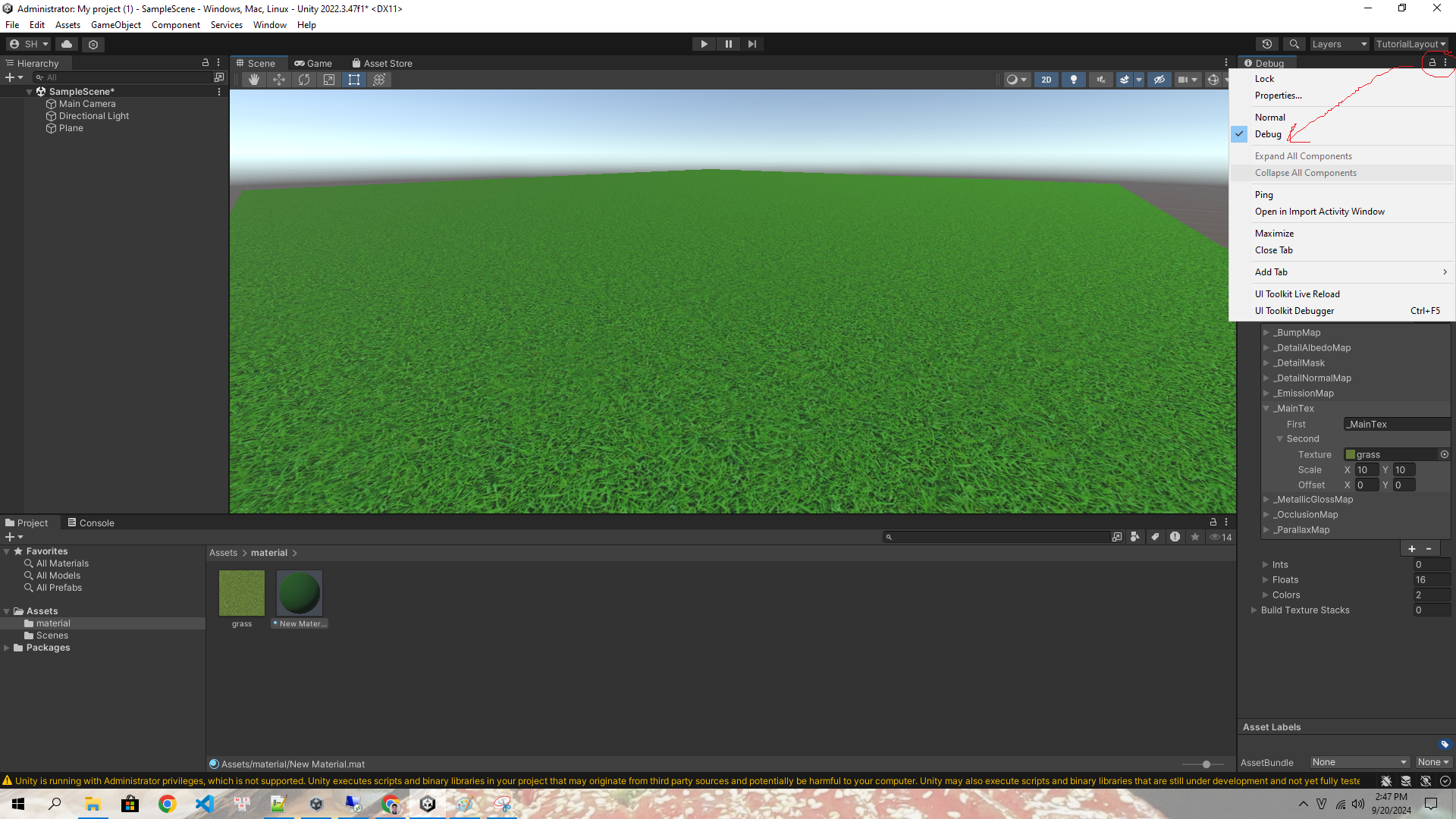This screenshot has height=819, width=1456.
Task: Open the Layers dropdown
Action: click(1338, 44)
